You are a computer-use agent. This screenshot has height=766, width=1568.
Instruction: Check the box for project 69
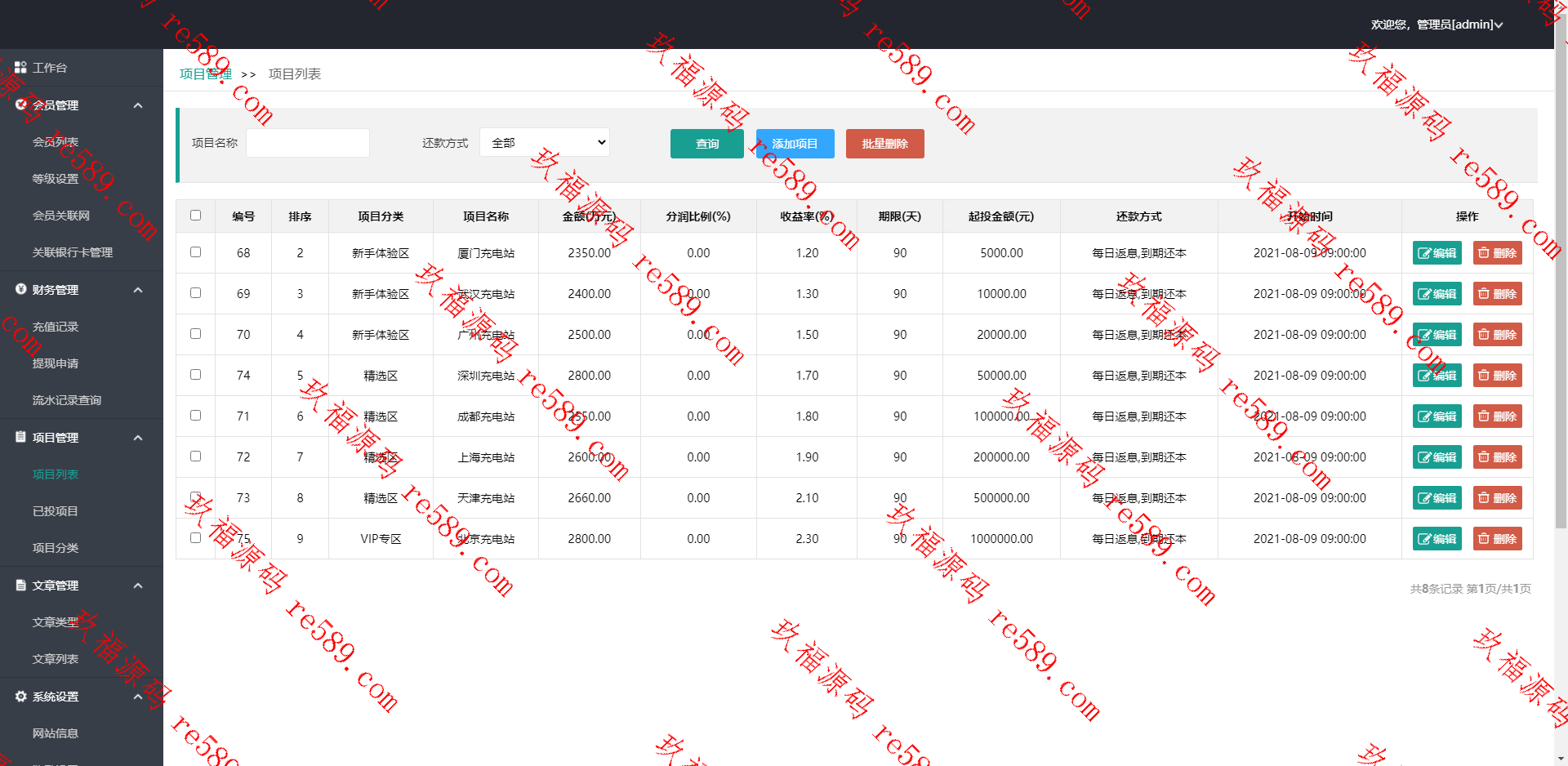point(195,292)
